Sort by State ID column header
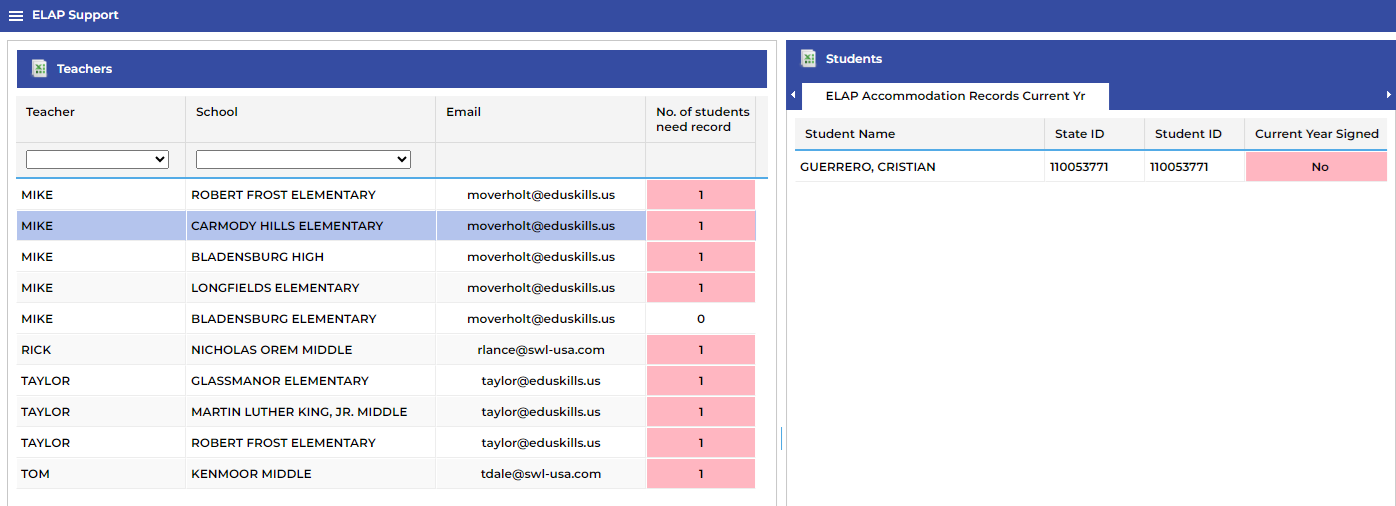This screenshot has width=1396, height=506. 1095,134
